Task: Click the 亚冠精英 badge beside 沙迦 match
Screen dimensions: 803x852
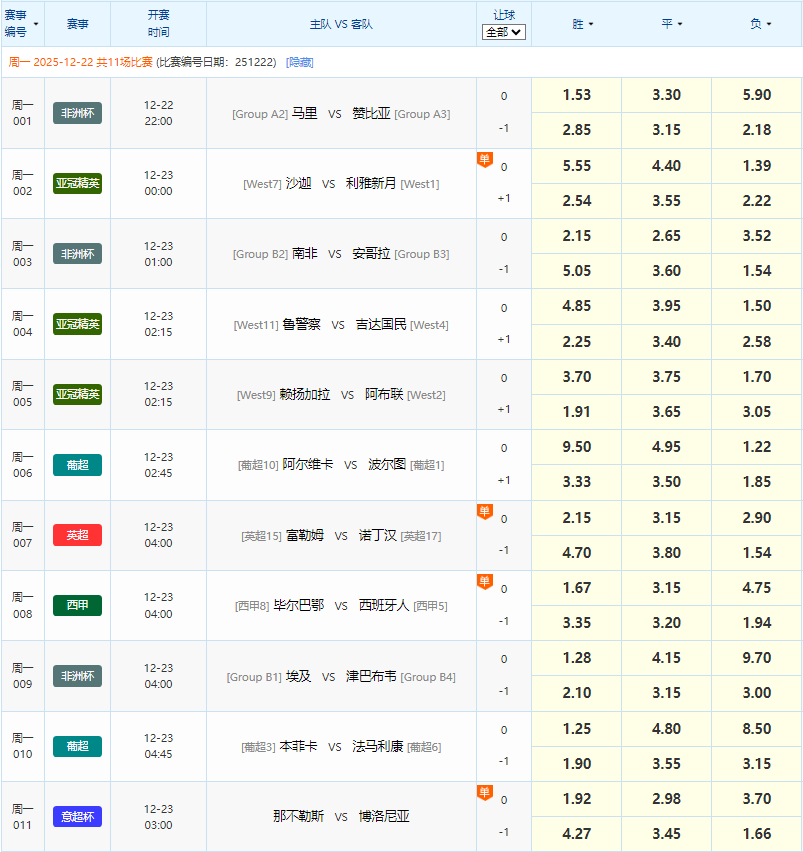Action: (77, 183)
